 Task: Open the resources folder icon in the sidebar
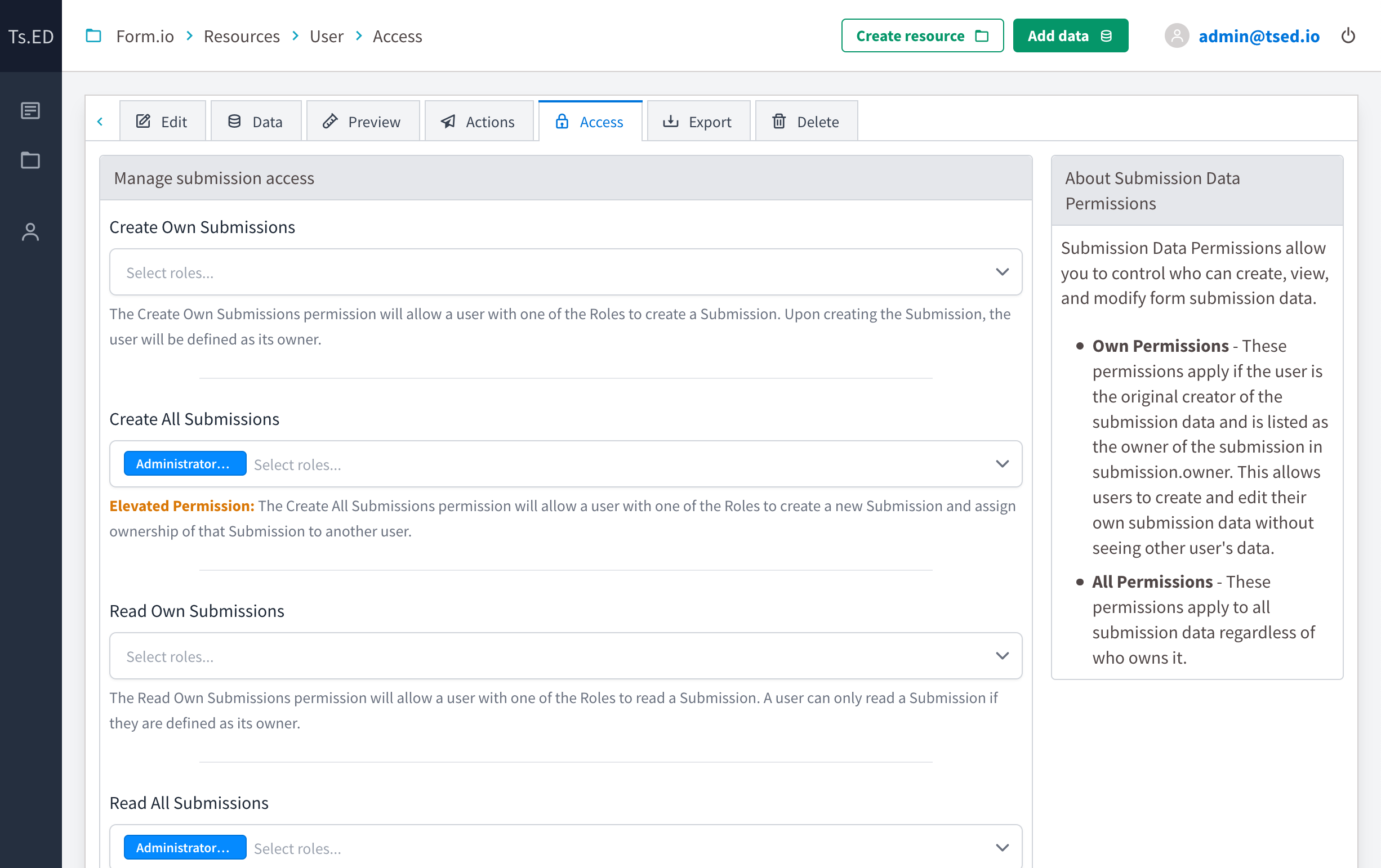[x=30, y=160]
